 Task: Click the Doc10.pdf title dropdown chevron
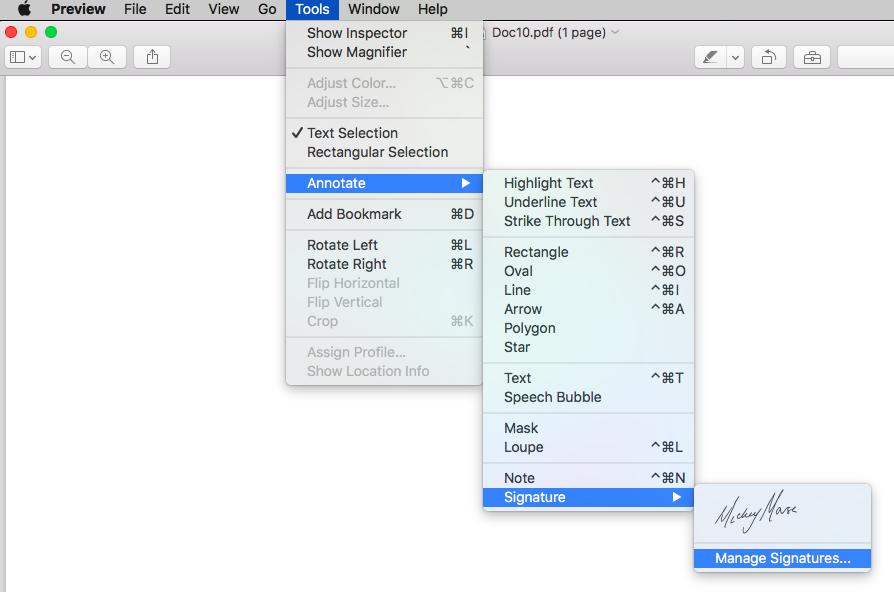[615, 33]
